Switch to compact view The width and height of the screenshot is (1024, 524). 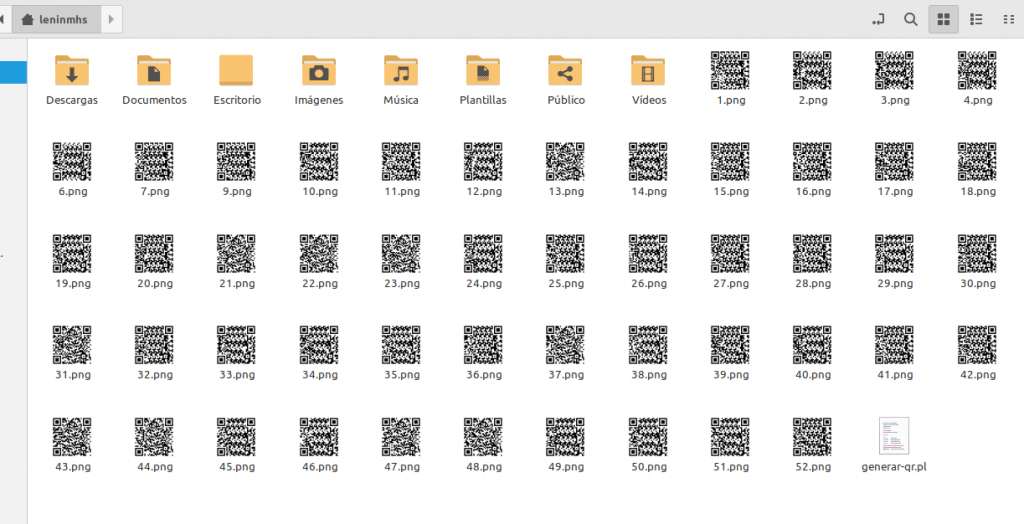pyautogui.click(x=1008, y=20)
